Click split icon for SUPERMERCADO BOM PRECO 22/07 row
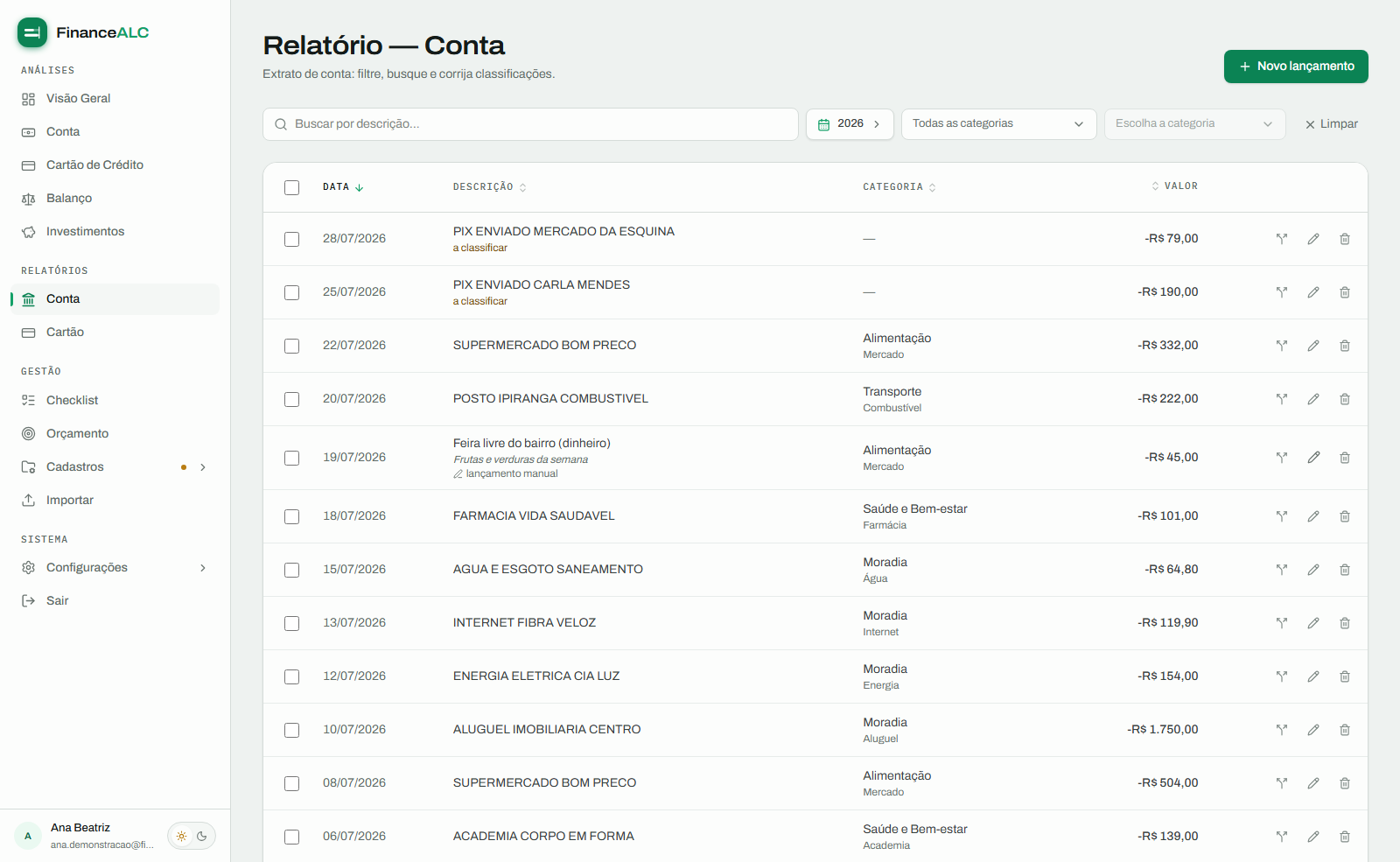1400x862 pixels. pyautogui.click(x=1282, y=346)
